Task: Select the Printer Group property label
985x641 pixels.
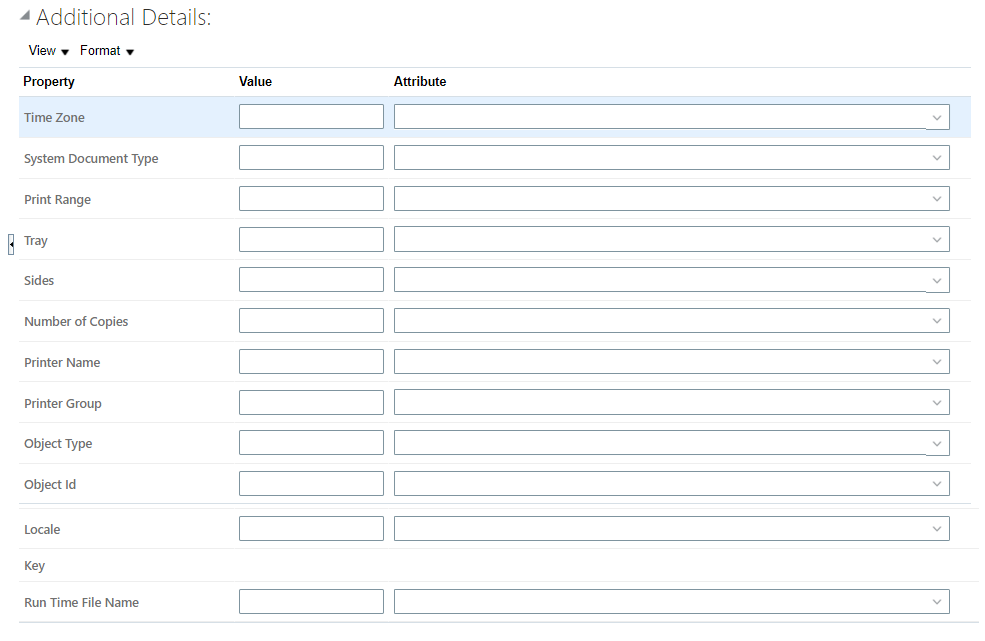Action: click(x=63, y=403)
